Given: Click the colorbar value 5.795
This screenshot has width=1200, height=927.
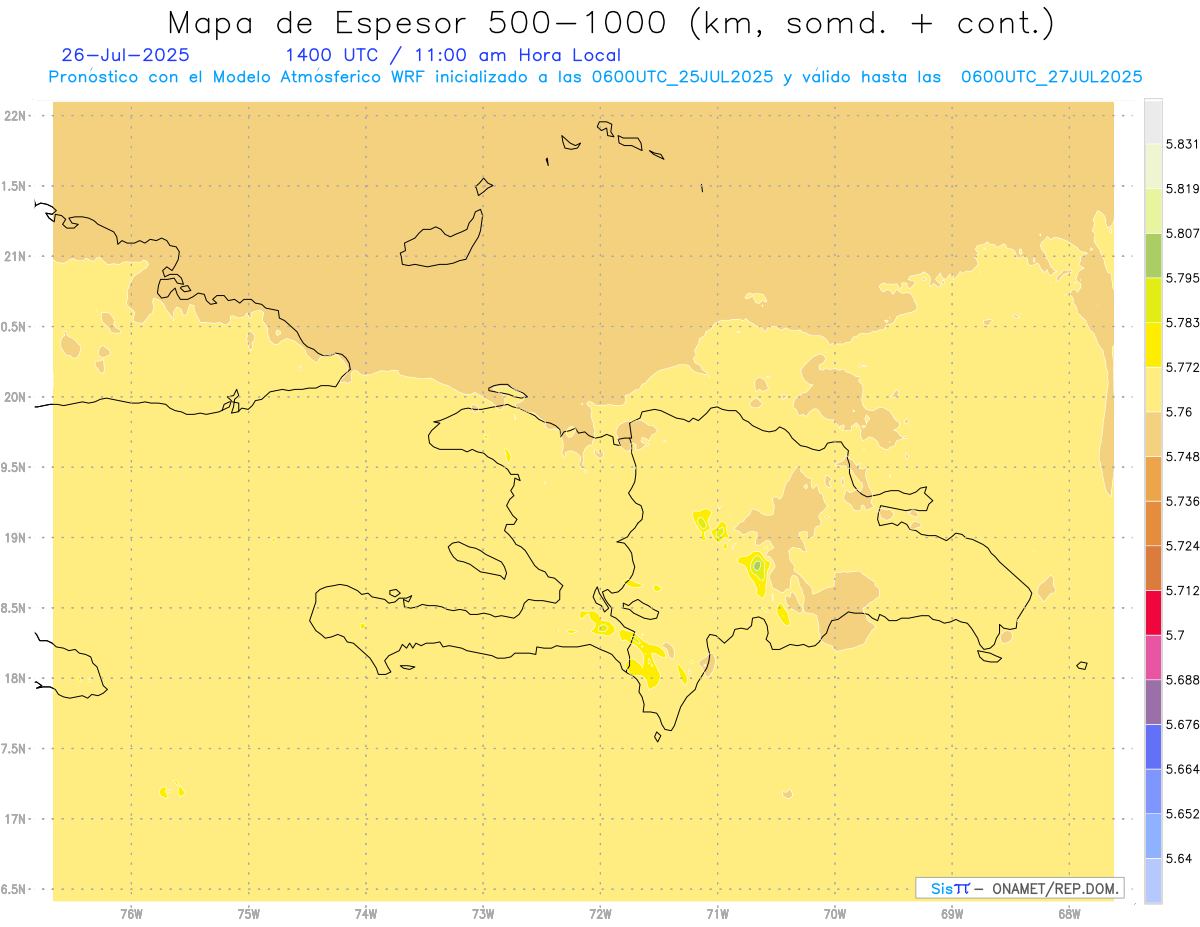Looking at the screenshot, I should coord(1183,278).
